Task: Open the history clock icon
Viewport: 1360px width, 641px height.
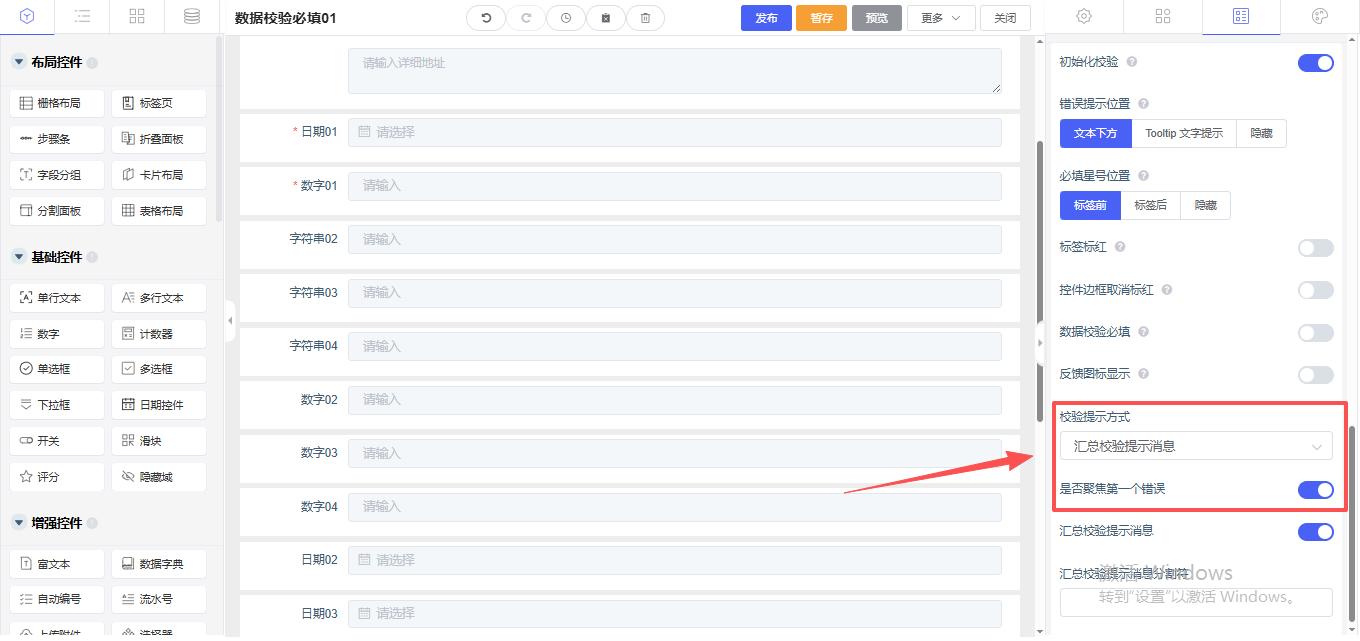Action: [566, 18]
